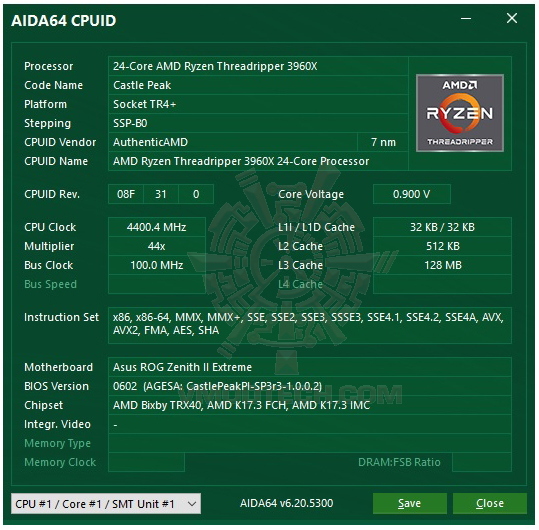Click the AMD Bixby TRX40 chipset value

coord(241,405)
